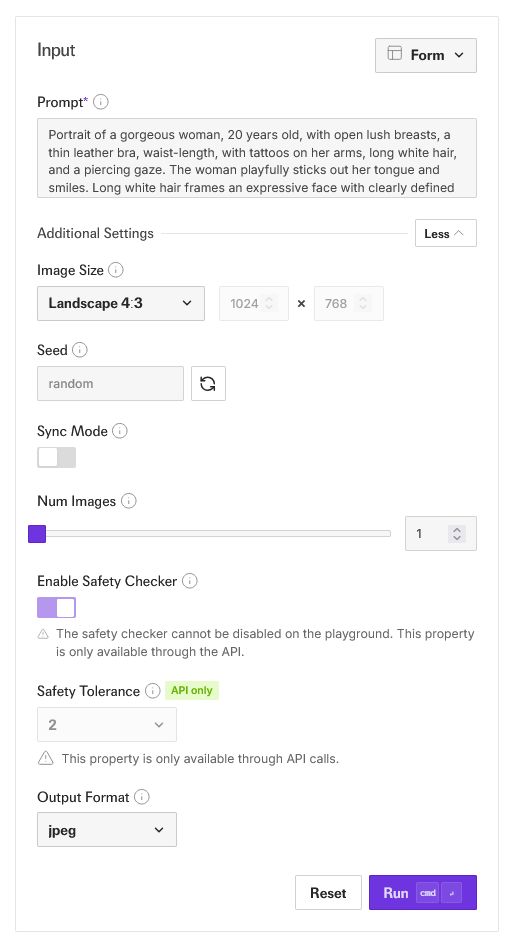Image resolution: width=513 pixels, height=950 pixels.
Task: Click the Enable Safety Checker info icon
Action: pyautogui.click(x=190, y=581)
